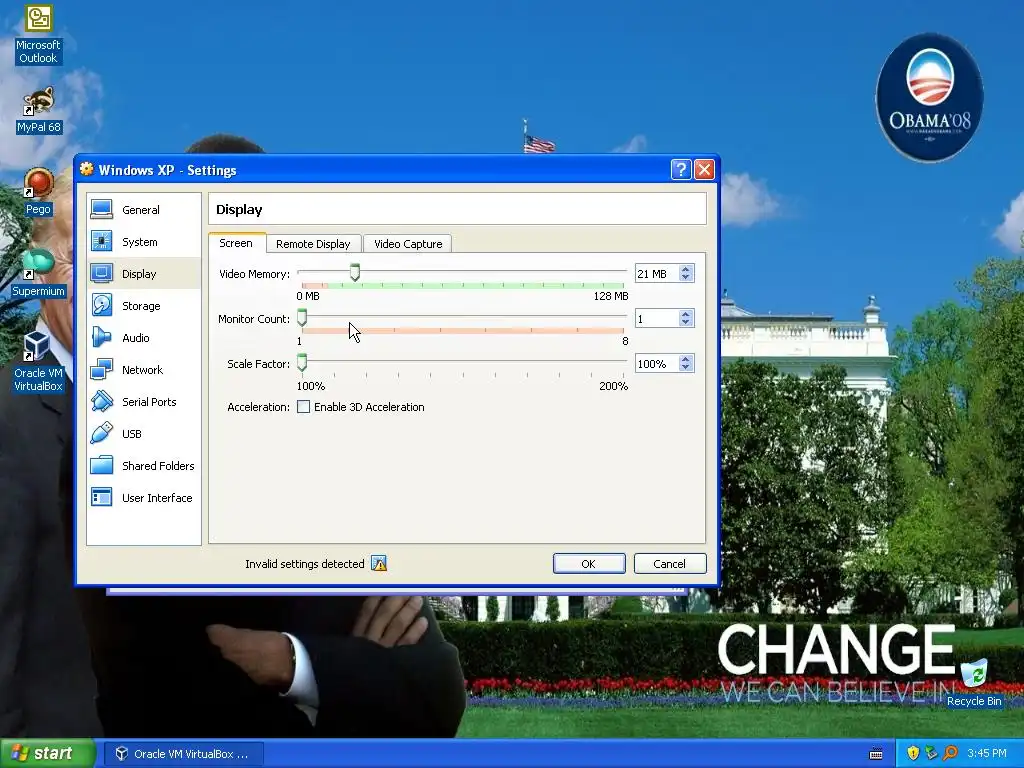Increase Video Memory with up arrow
This screenshot has width=1024, height=768.
(686, 269)
